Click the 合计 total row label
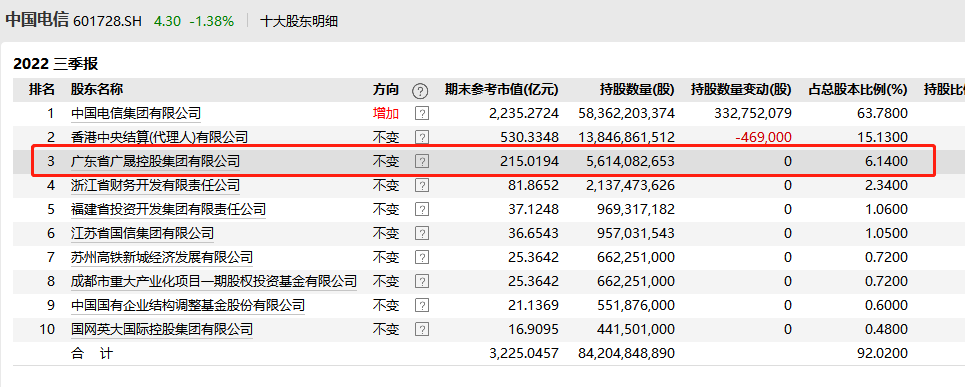The width and height of the screenshot is (965, 387). pos(92,354)
